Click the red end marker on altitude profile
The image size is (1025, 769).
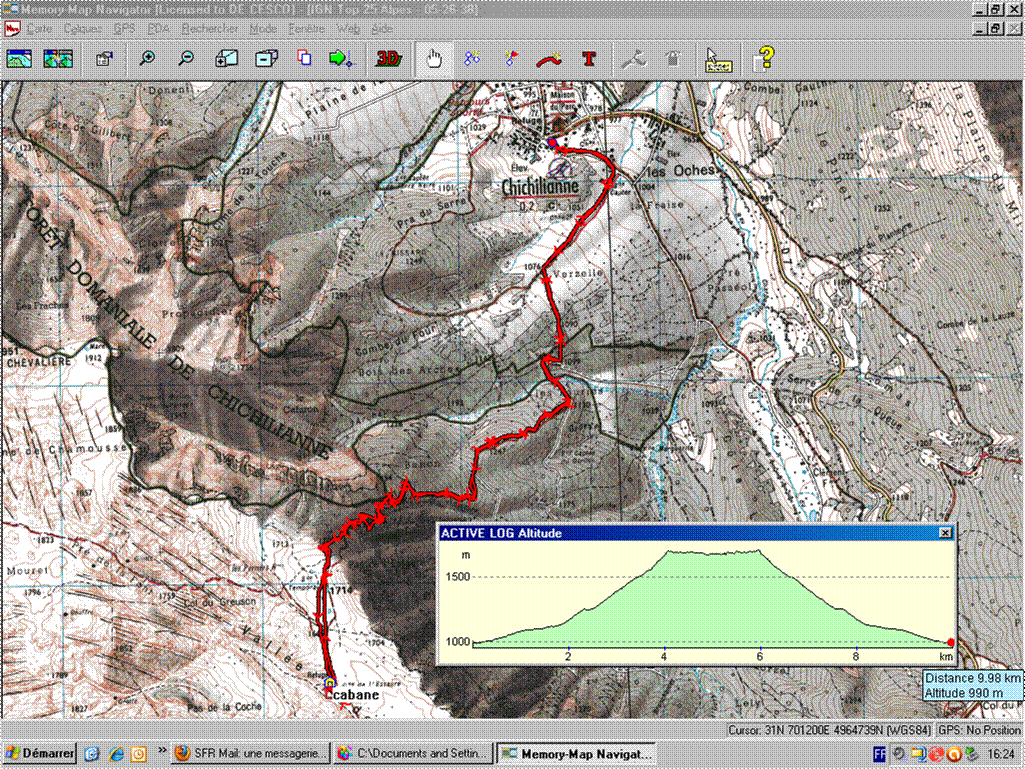pos(950,643)
